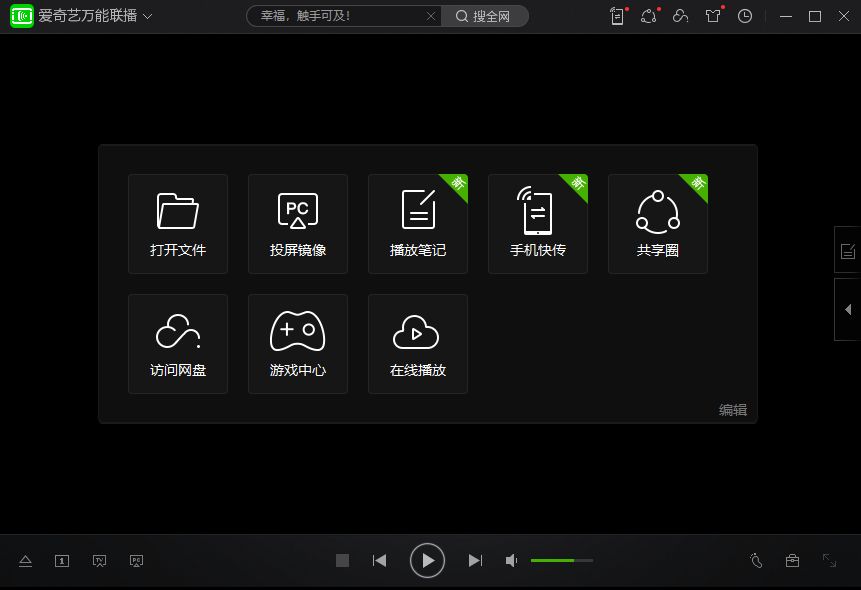Click the 编辑 edit link

(732, 410)
